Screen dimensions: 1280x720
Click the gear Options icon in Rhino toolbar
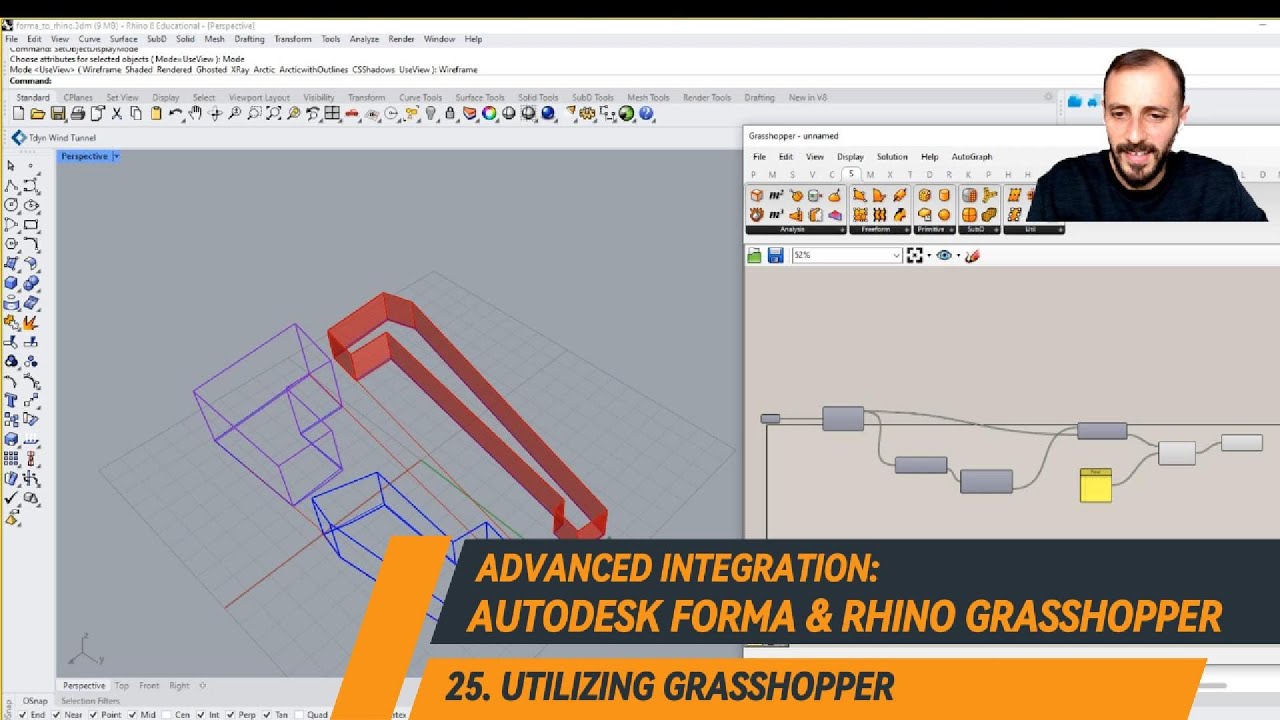tap(587, 114)
